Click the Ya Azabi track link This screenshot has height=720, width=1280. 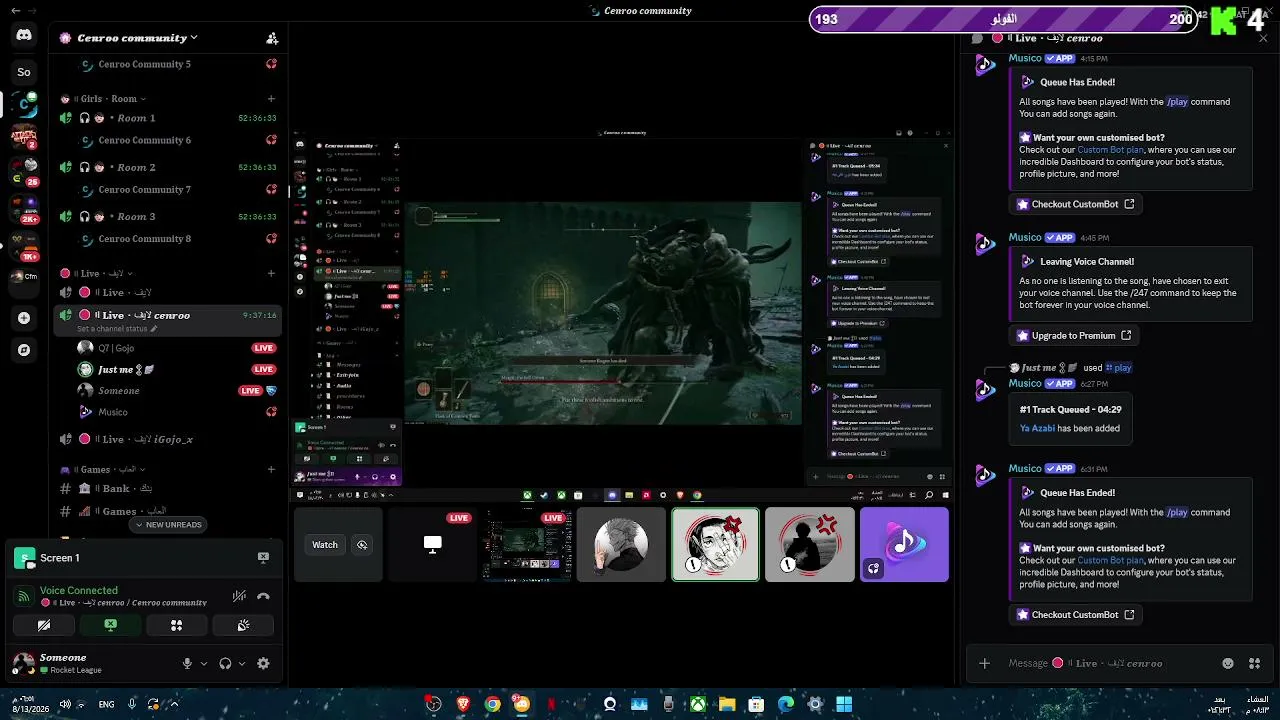(1037, 428)
